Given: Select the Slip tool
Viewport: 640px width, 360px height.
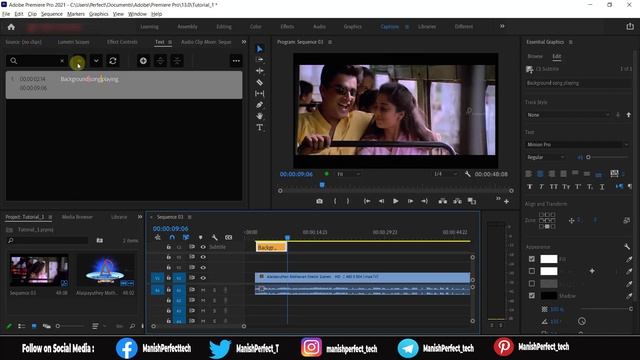Looking at the screenshot, I should tap(259, 93).
